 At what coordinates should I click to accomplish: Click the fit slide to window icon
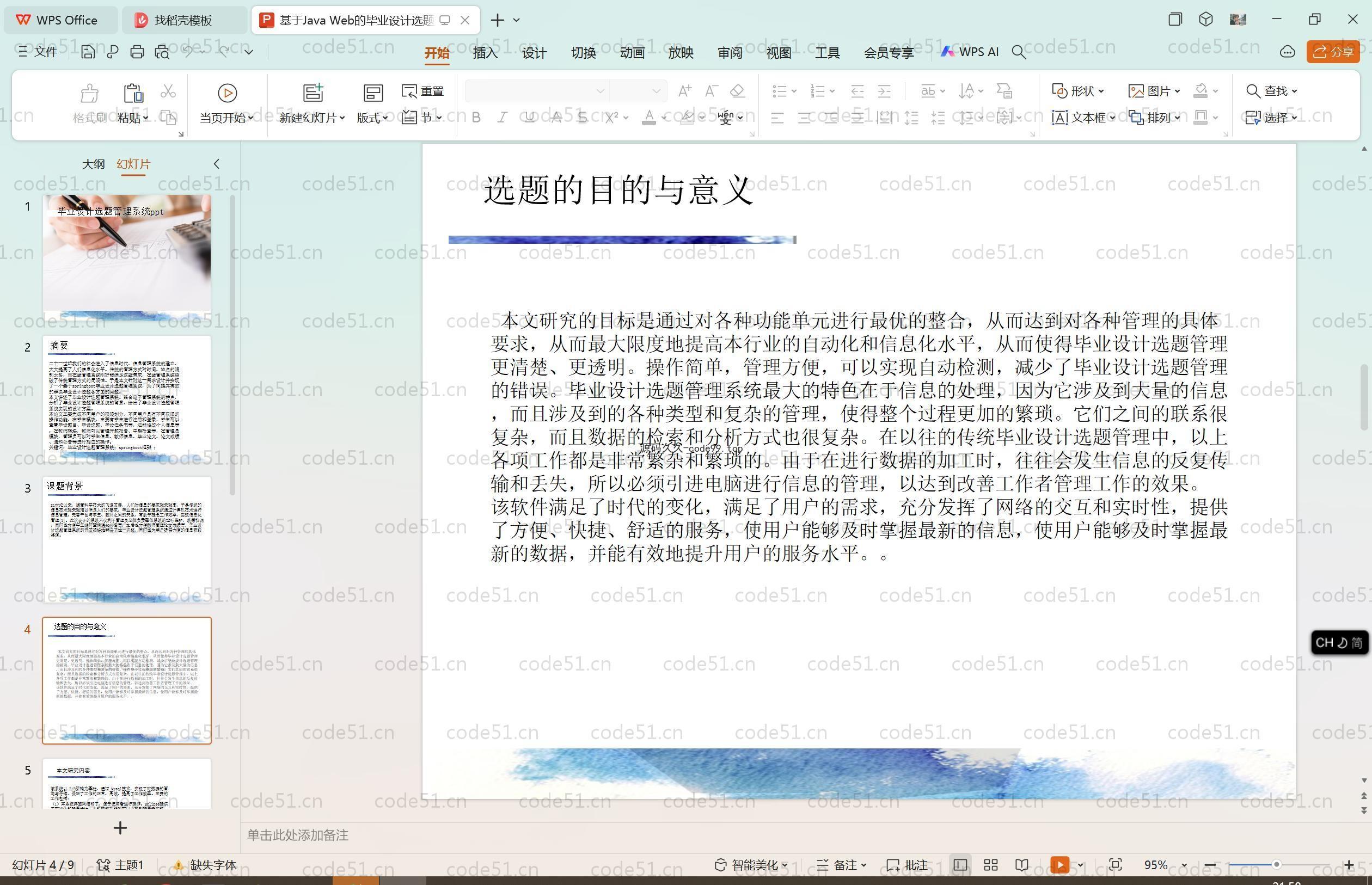coord(1115,865)
